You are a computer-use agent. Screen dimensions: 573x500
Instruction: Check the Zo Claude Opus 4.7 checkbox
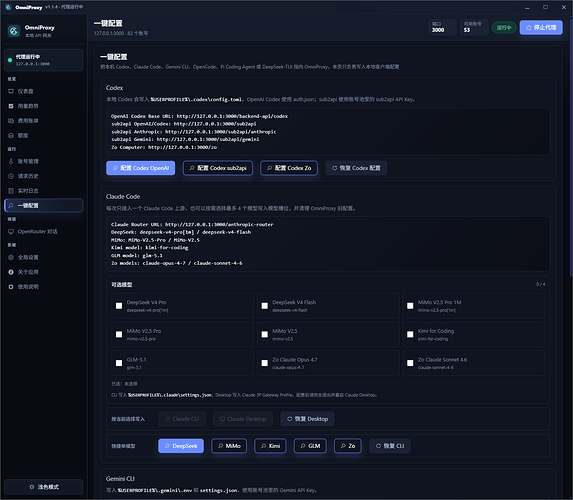(x=265, y=363)
